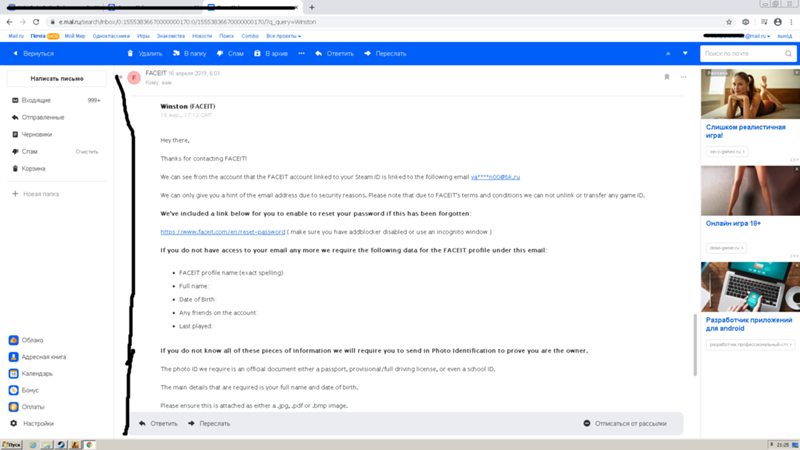The width and height of the screenshot is (800, 450).
Task: Create a Новая папка folder
Action: tap(36, 194)
